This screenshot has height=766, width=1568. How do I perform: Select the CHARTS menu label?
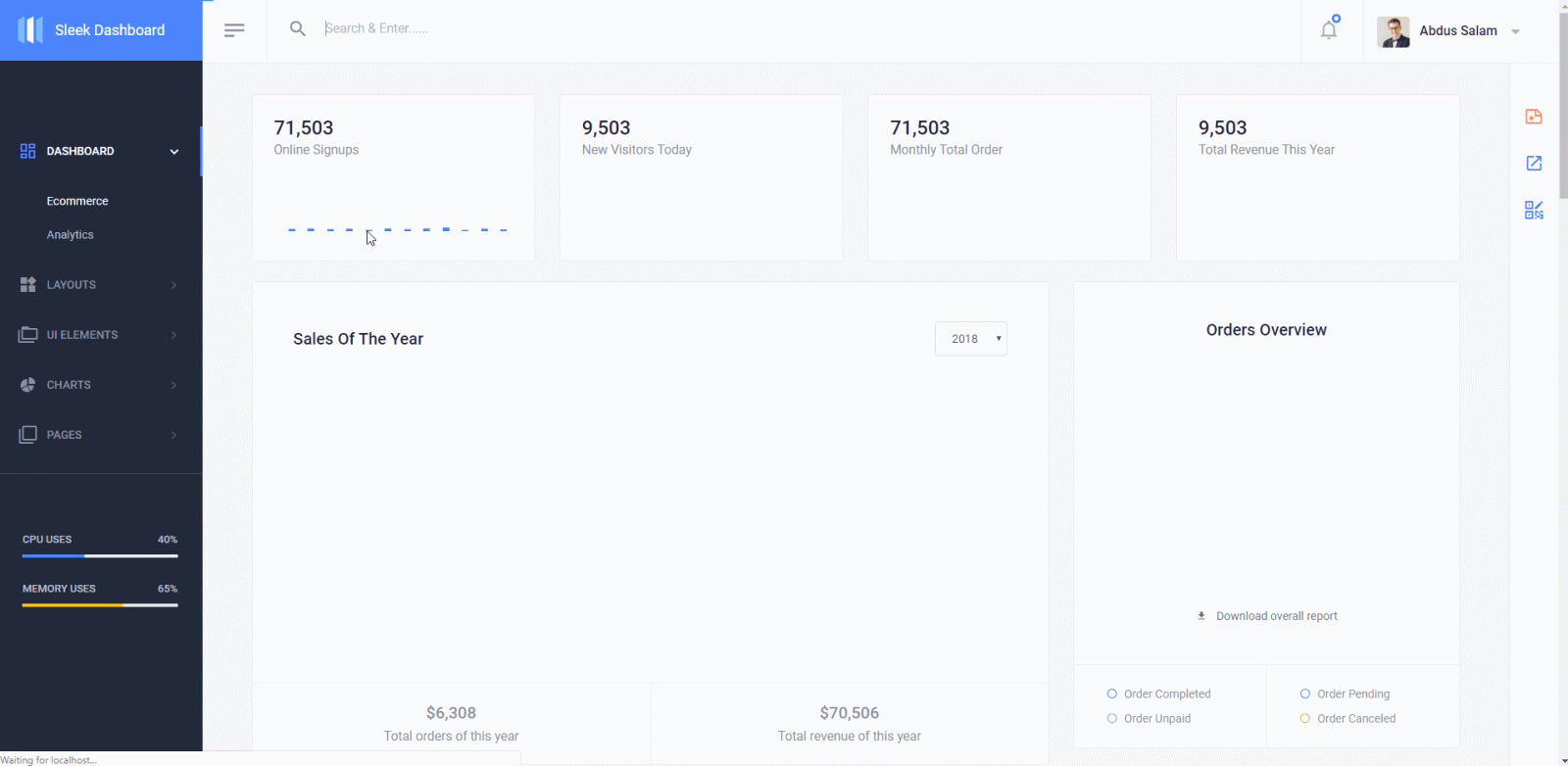click(69, 385)
